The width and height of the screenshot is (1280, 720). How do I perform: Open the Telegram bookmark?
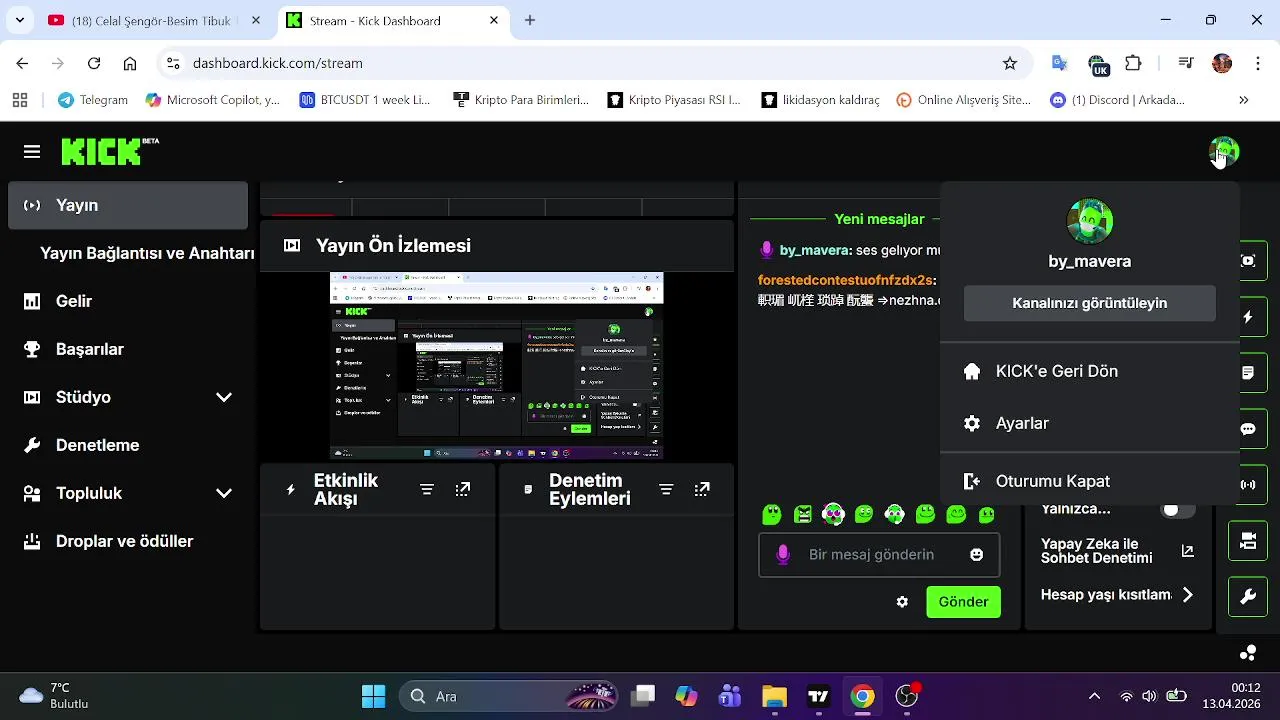tap(93, 100)
